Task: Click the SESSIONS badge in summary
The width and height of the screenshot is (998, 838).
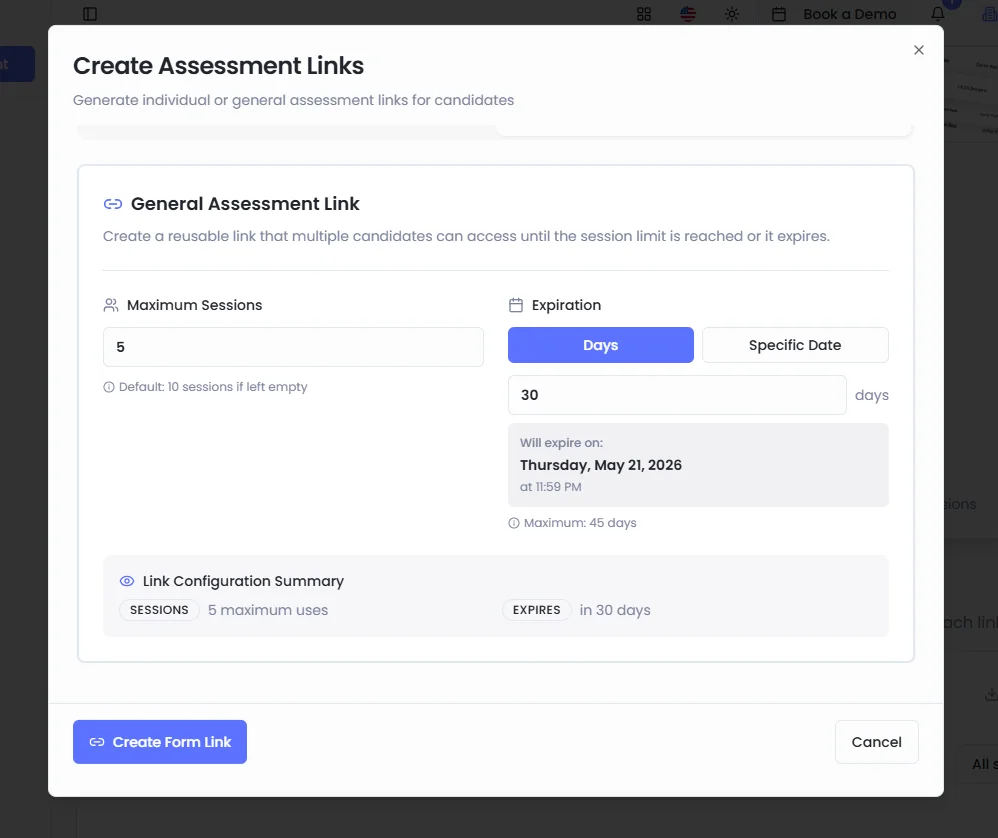Action: 159,610
